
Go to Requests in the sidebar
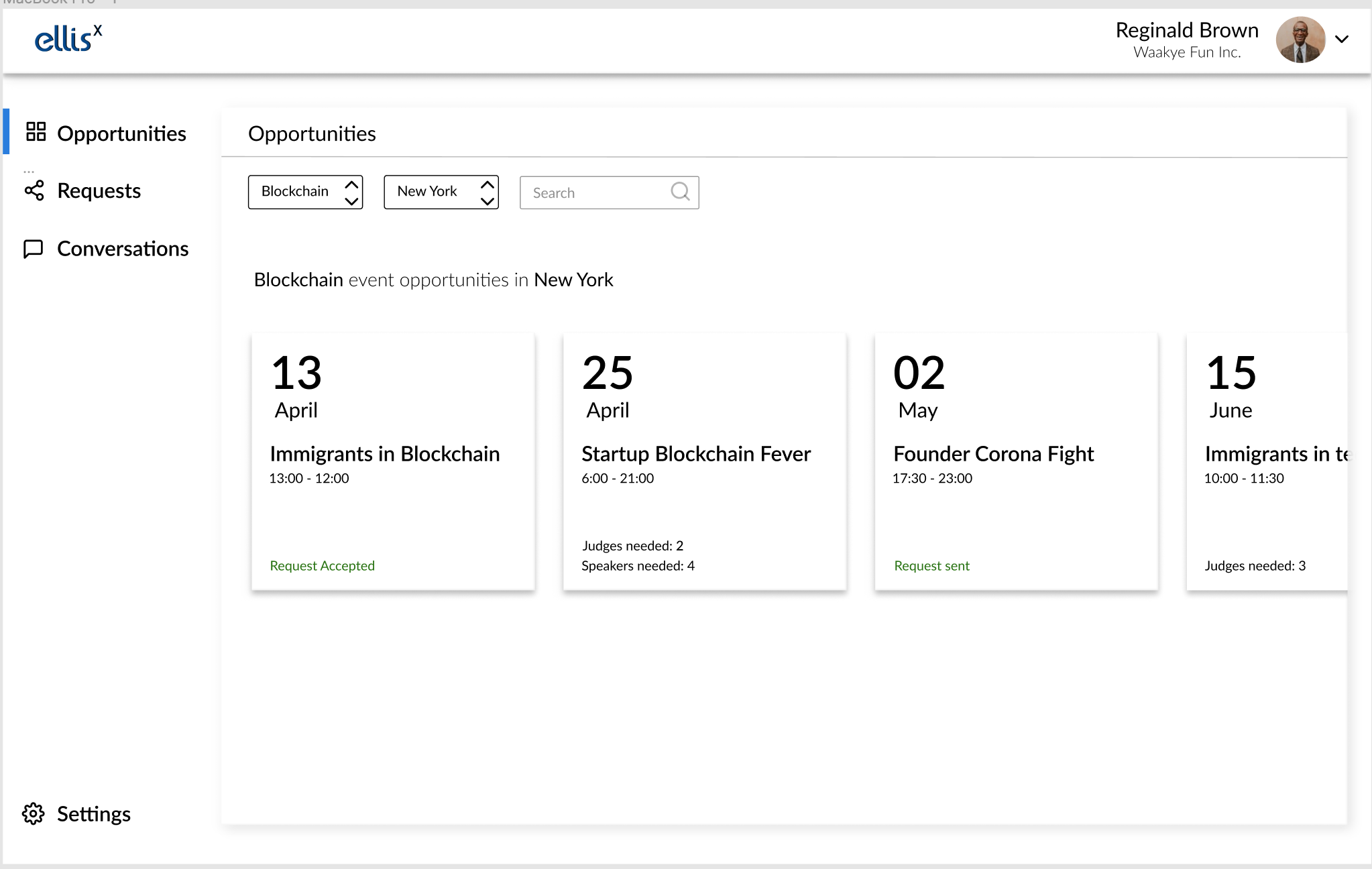pyautogui.click(x=99, y=191)
